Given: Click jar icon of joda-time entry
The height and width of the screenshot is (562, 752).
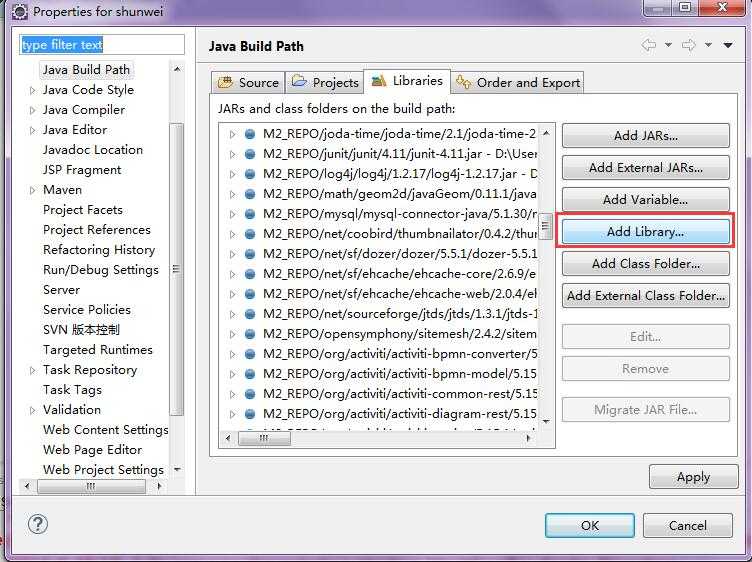Looking at the screenshot, I should pos(250,134).
